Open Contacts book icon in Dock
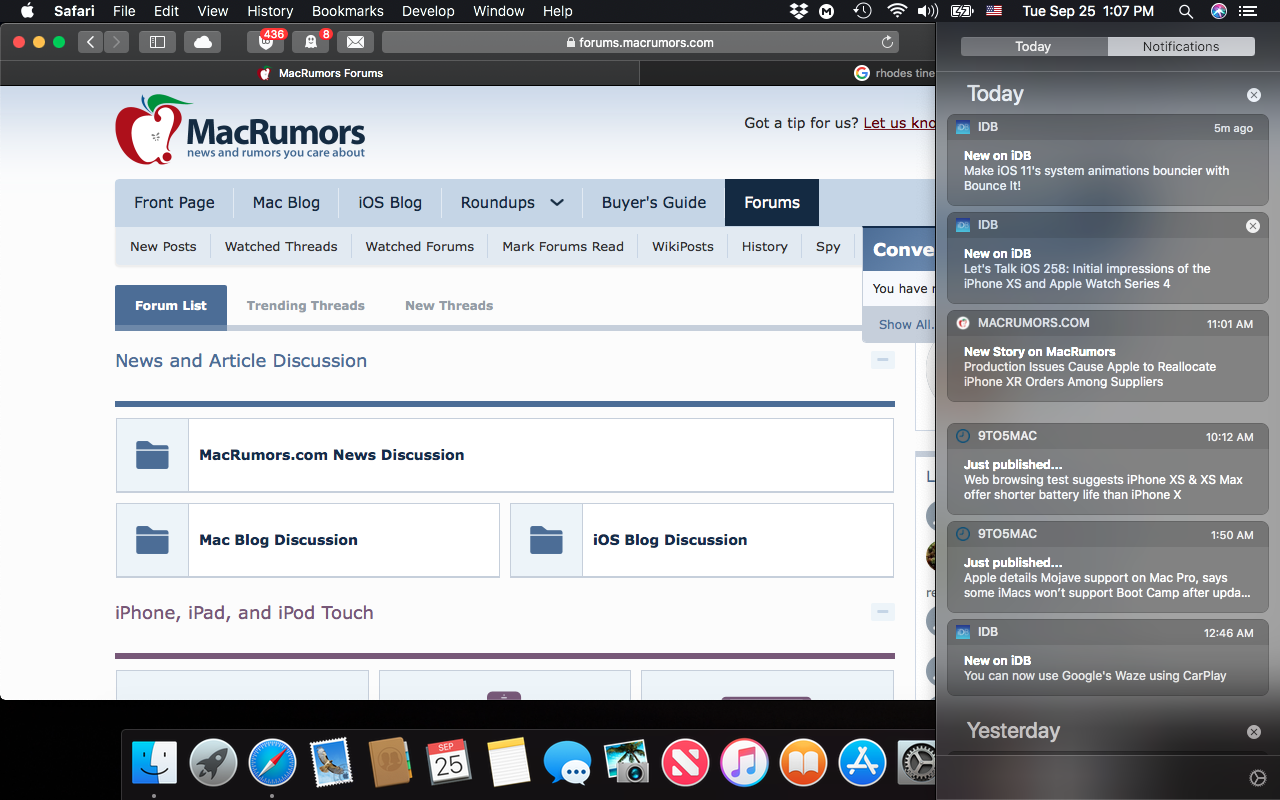 (x=390, y=765)
